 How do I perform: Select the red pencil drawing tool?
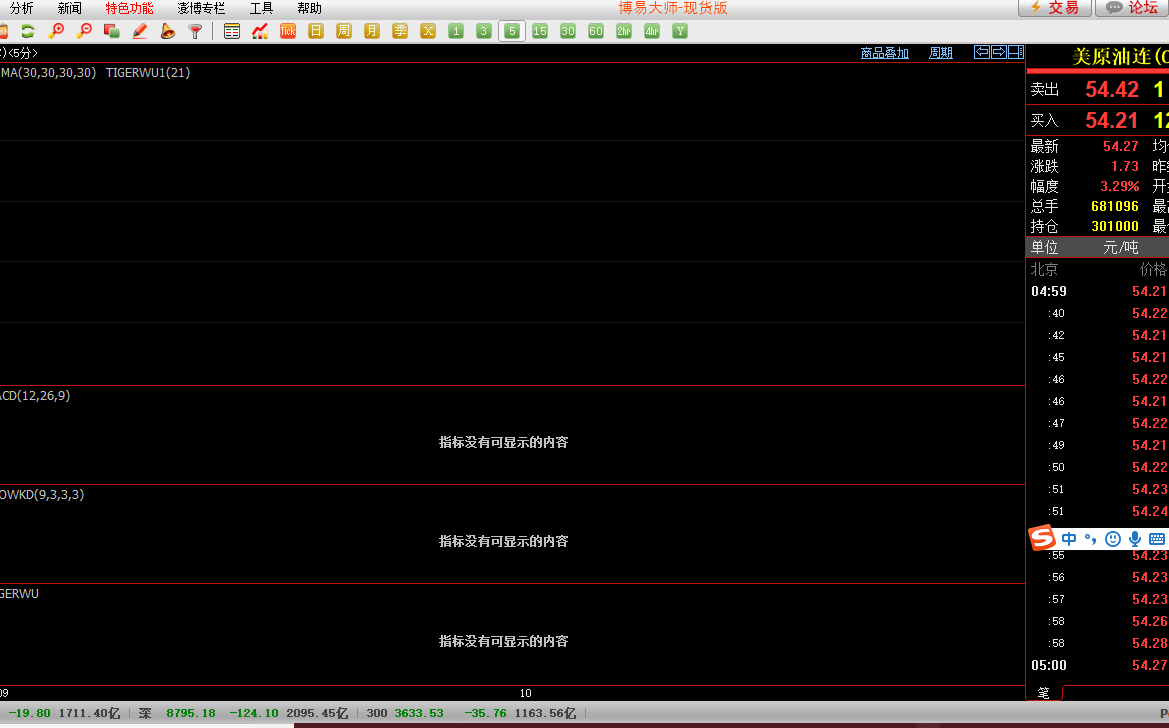(140, 31)
